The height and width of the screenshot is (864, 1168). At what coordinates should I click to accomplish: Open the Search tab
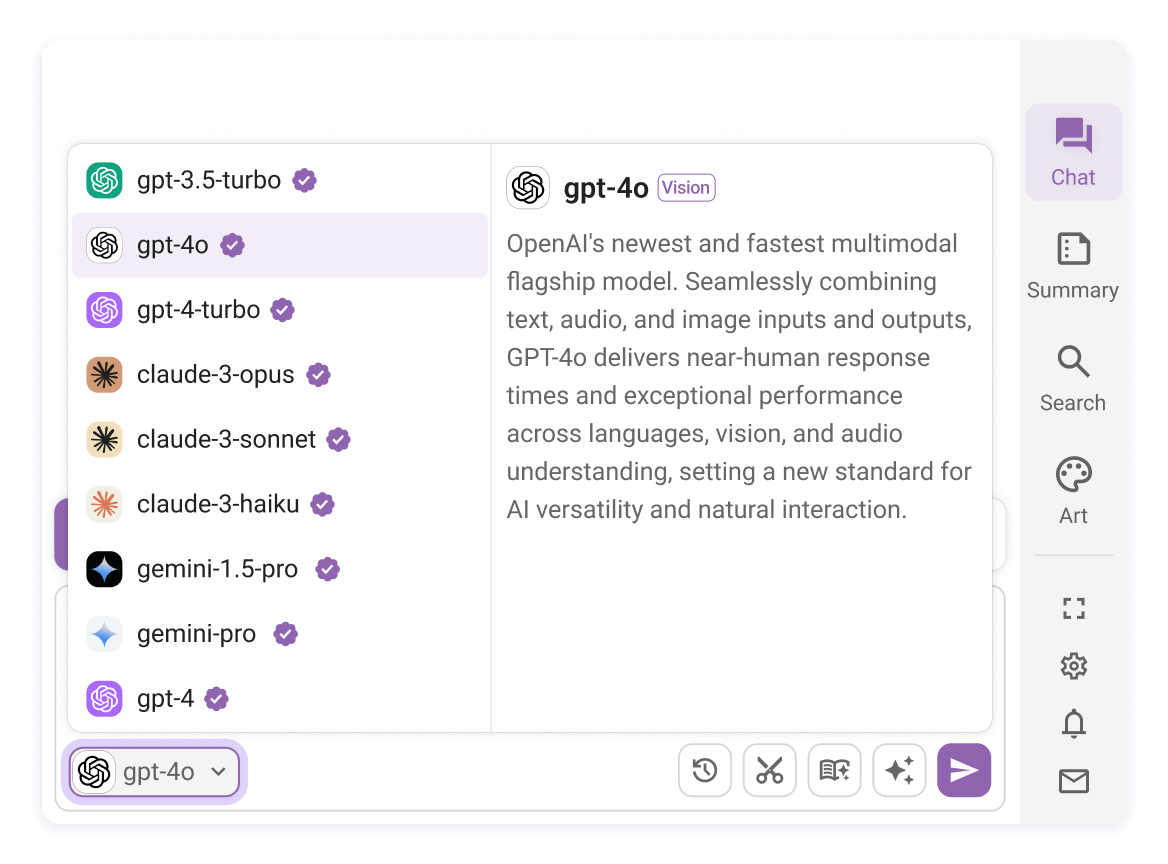tap(1073, 379)
